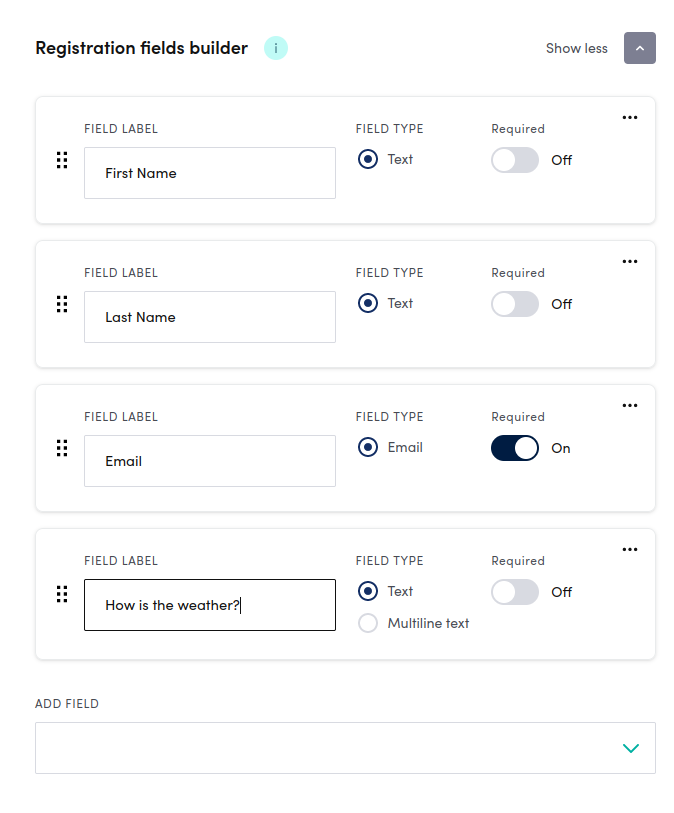Open three-dot options for the weather question field

click(629, 549)
